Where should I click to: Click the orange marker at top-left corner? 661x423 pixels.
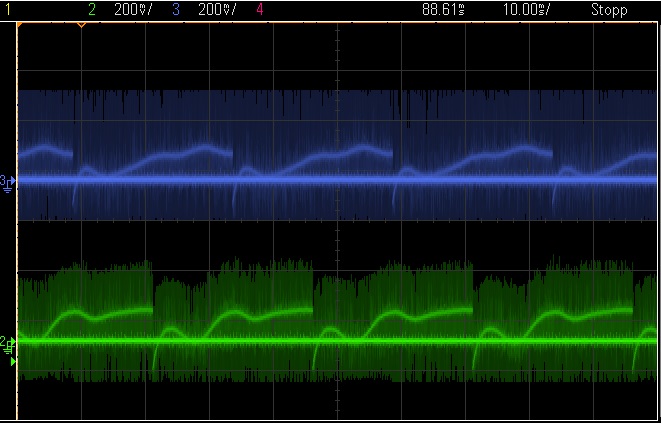point(19,25)
